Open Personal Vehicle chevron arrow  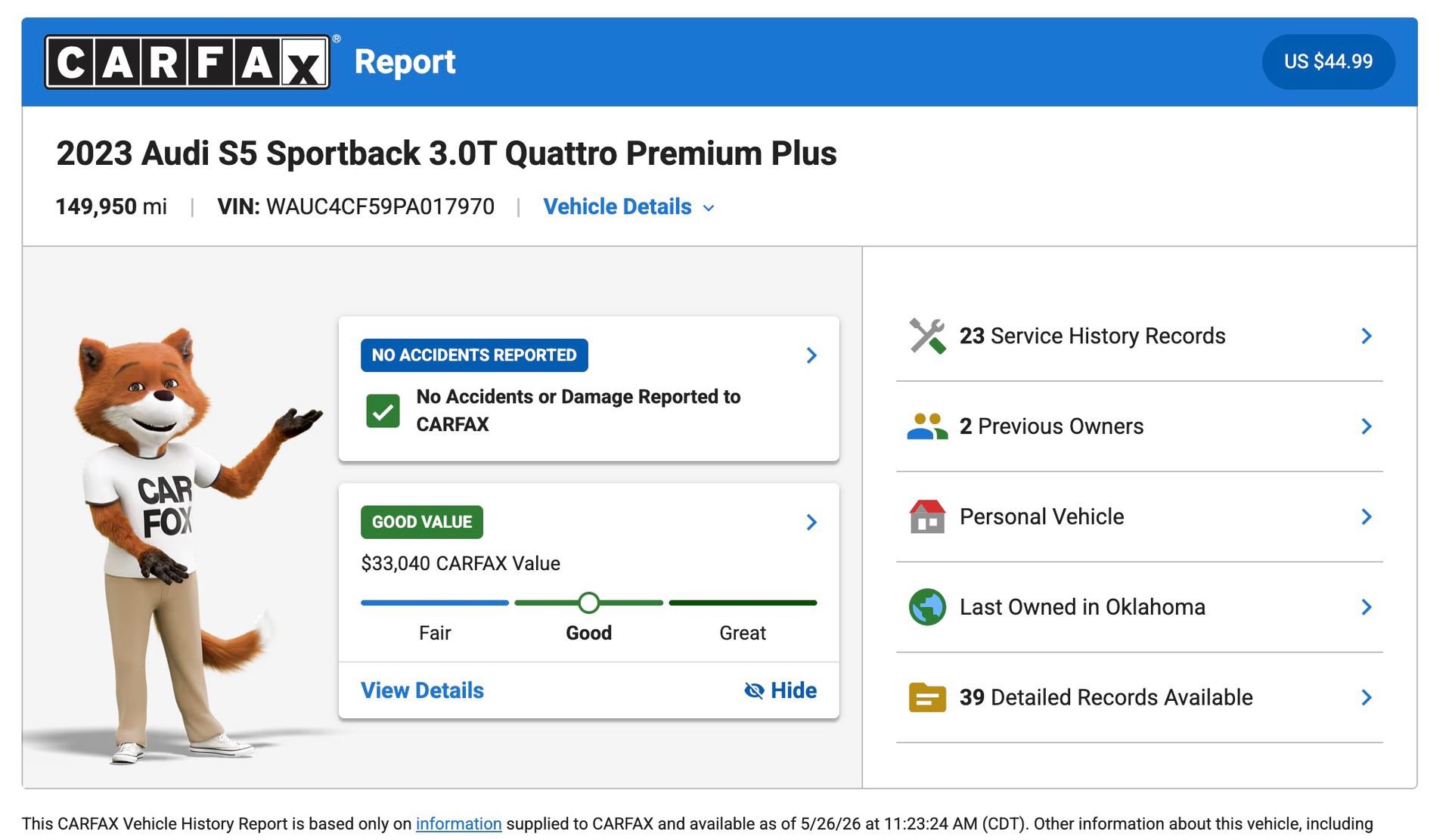click(1367, 516)
